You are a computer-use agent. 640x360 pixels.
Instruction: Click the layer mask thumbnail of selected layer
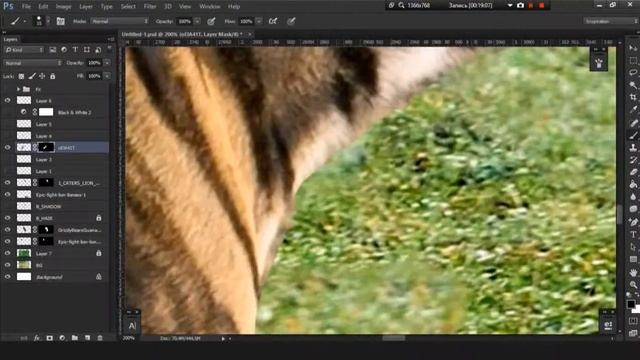coord(46,147)
